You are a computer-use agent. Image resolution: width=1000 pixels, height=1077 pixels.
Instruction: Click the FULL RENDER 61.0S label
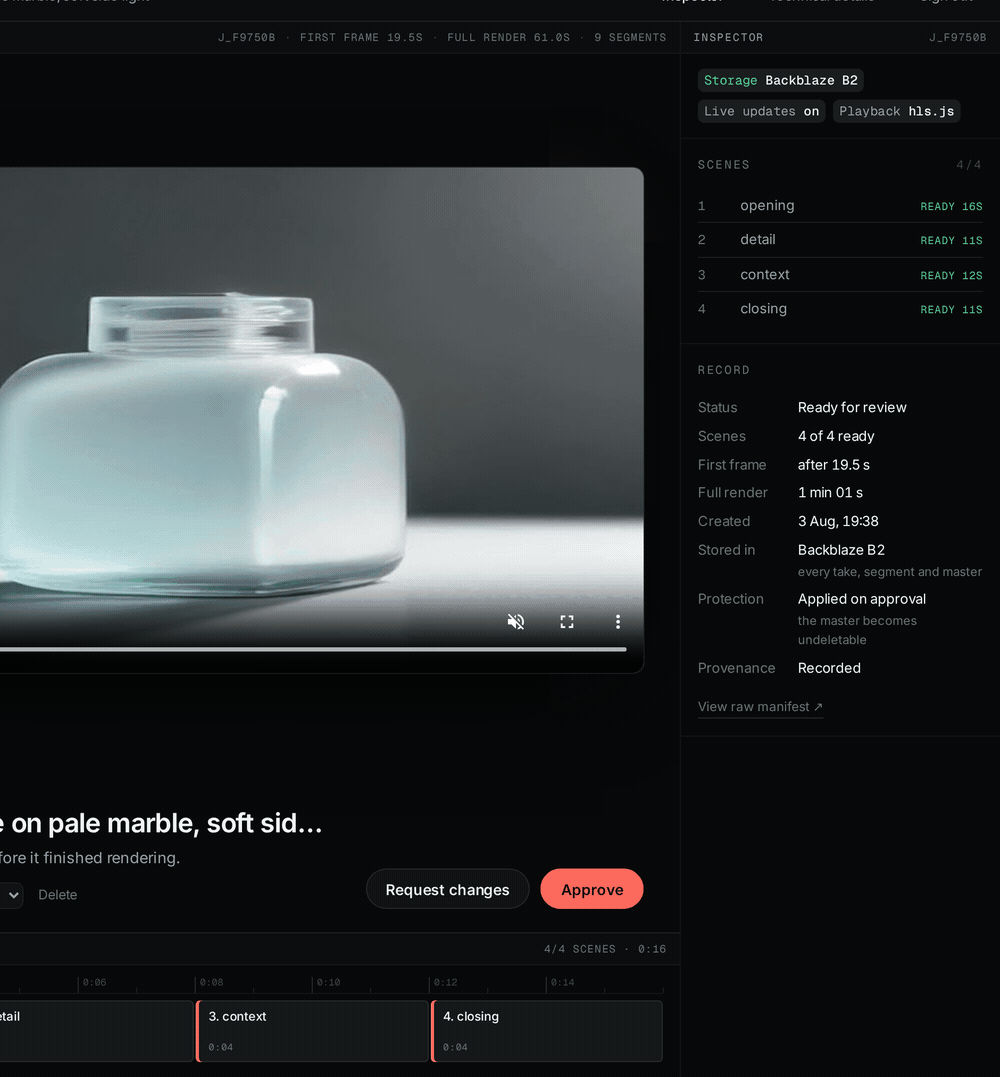click(508, 37)
